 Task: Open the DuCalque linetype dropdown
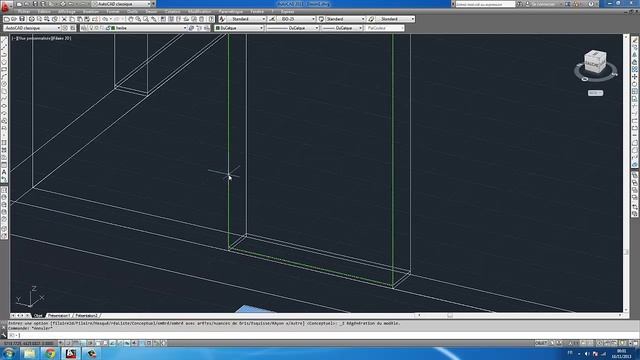click(293, 28)
